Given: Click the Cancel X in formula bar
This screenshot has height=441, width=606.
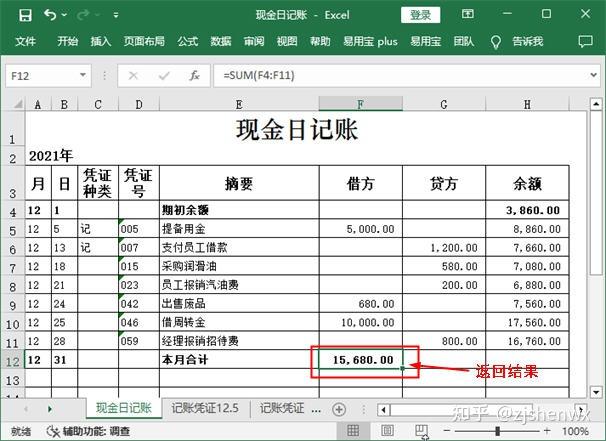Looking at the screenshot, I should tap(133, 75).
